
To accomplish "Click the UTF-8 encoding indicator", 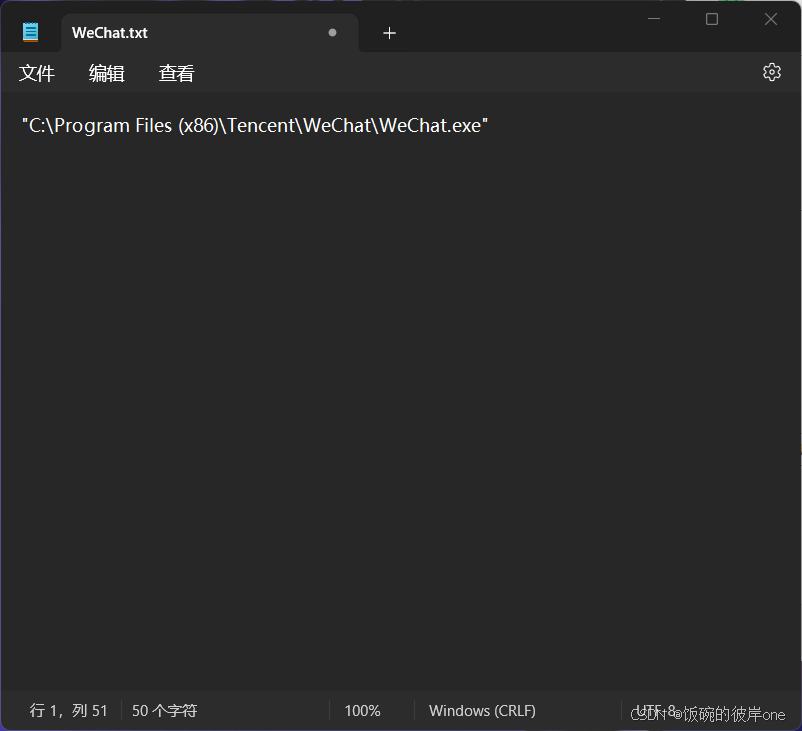I will click(x=656, y=710).
